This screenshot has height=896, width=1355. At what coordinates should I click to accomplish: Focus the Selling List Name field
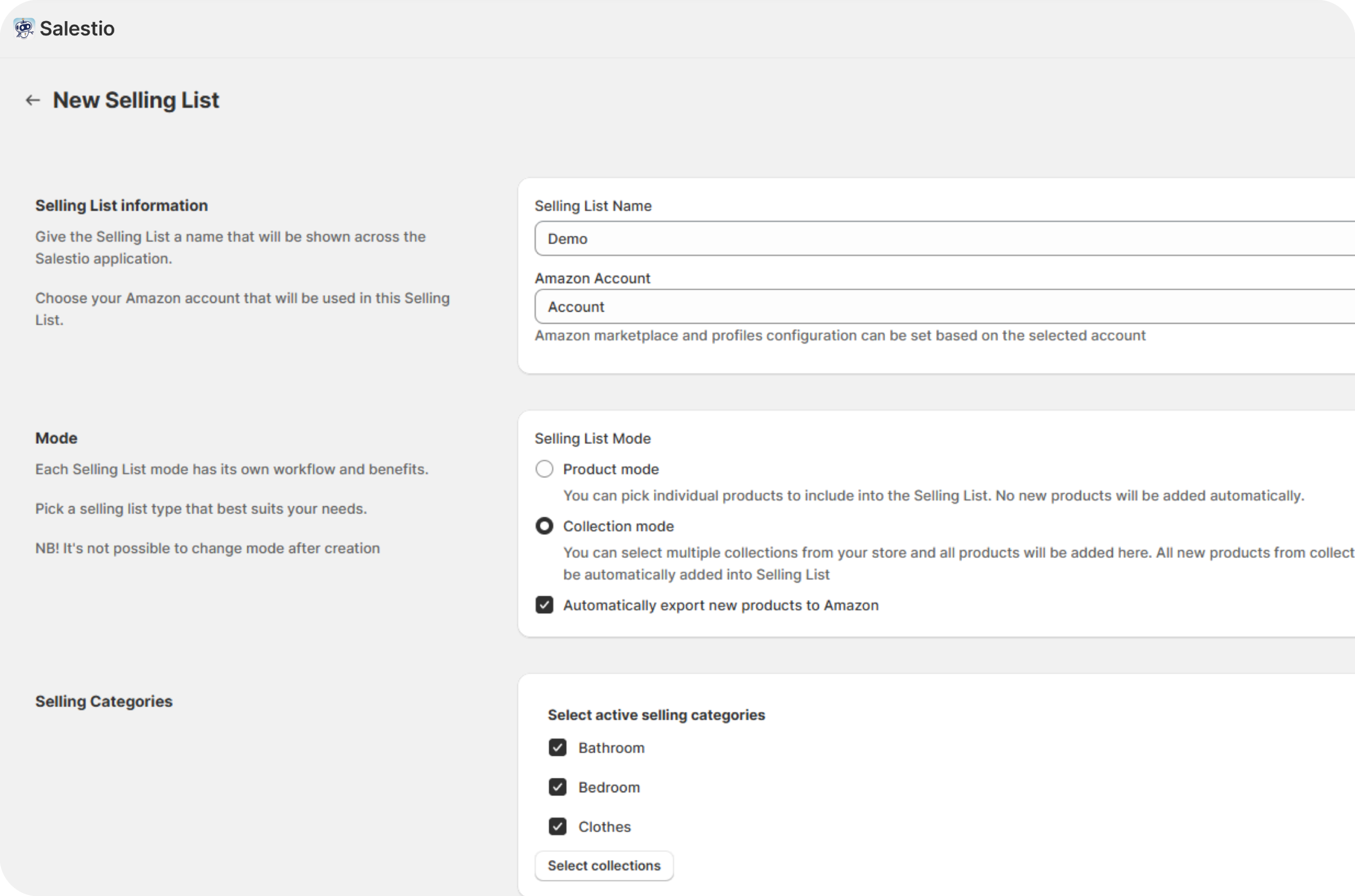pyautogui.click(x=943, y=239)
